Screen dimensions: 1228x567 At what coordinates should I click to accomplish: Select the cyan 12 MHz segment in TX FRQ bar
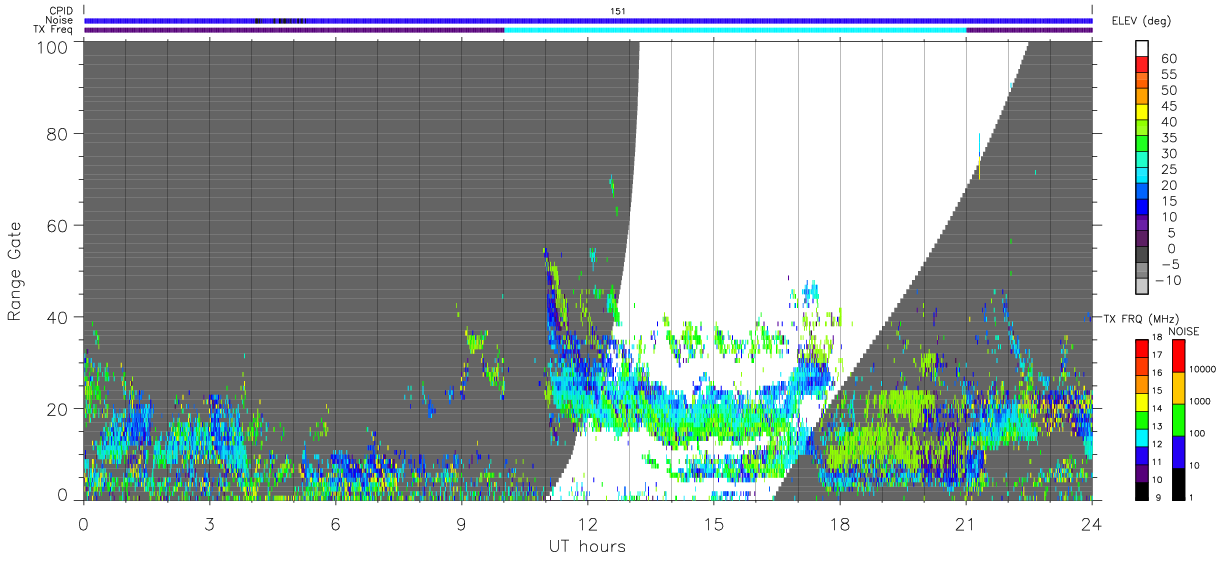pyautogui.click(x=1142, y=438)
